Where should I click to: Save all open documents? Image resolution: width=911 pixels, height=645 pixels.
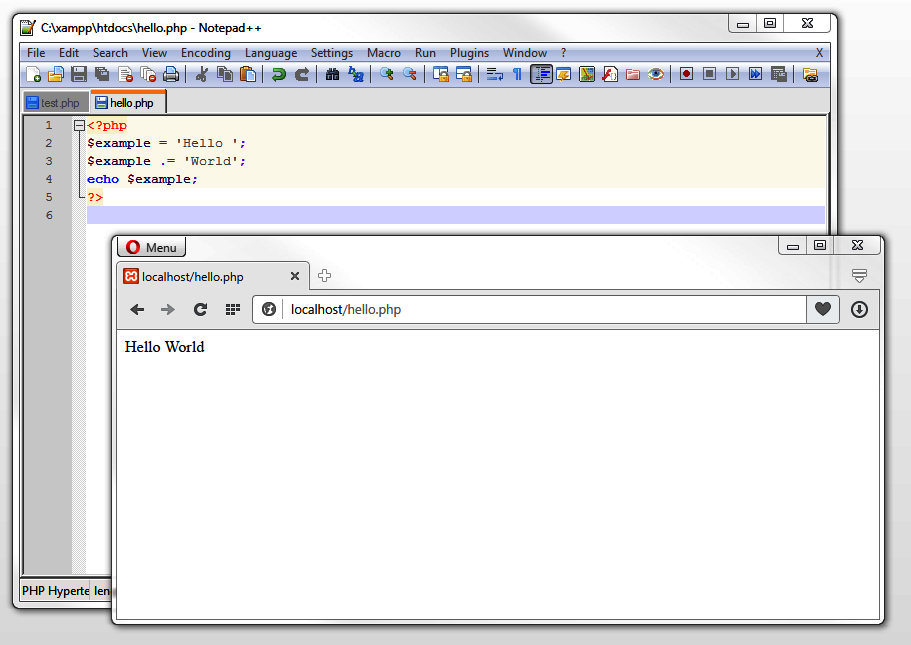[x=101, y=73]
